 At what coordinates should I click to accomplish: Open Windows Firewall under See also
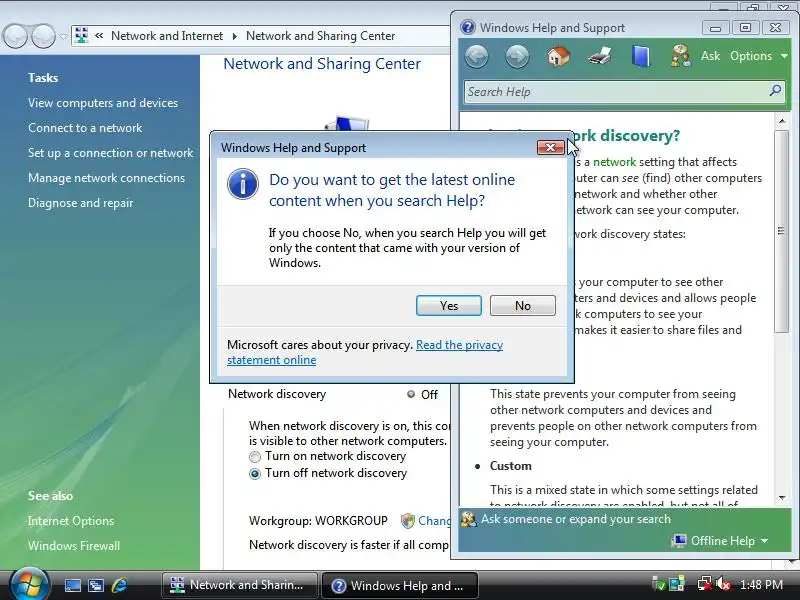click(74, 545)
